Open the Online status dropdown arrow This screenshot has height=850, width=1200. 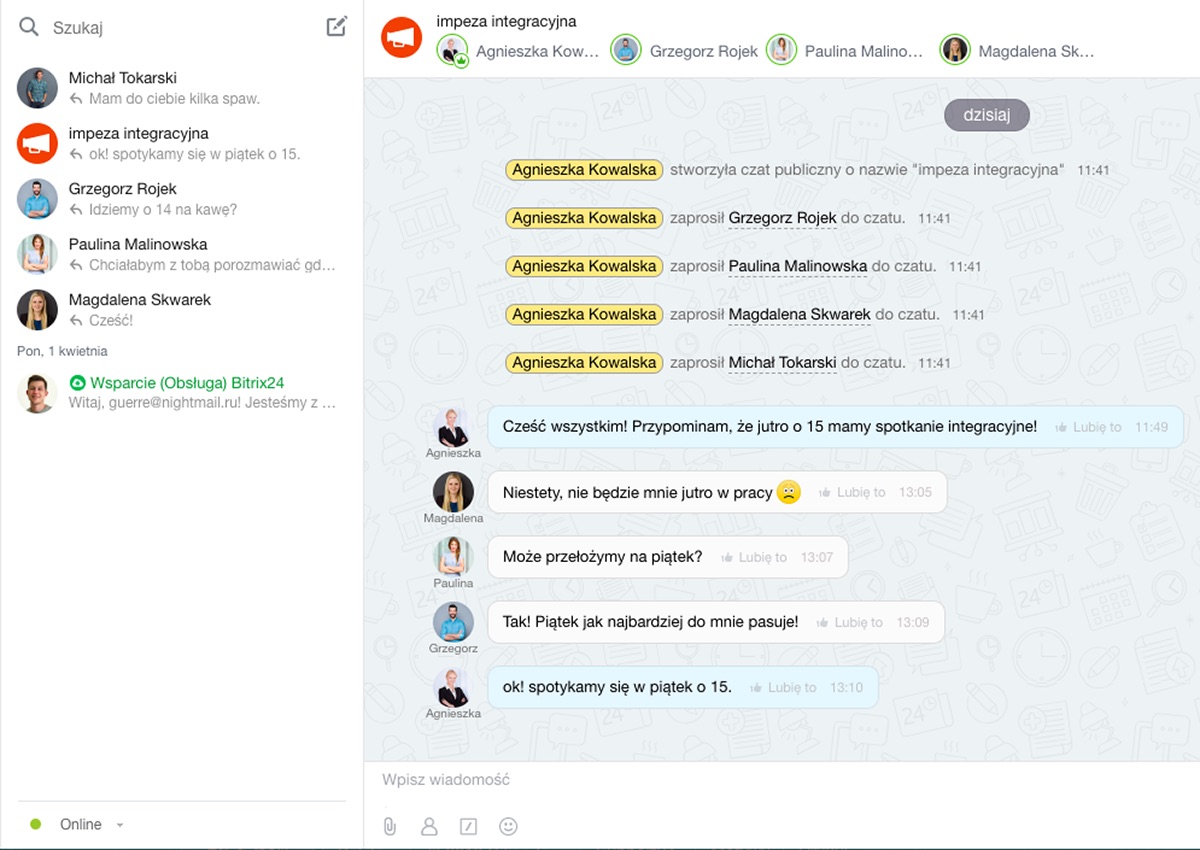tap(120, 825)
